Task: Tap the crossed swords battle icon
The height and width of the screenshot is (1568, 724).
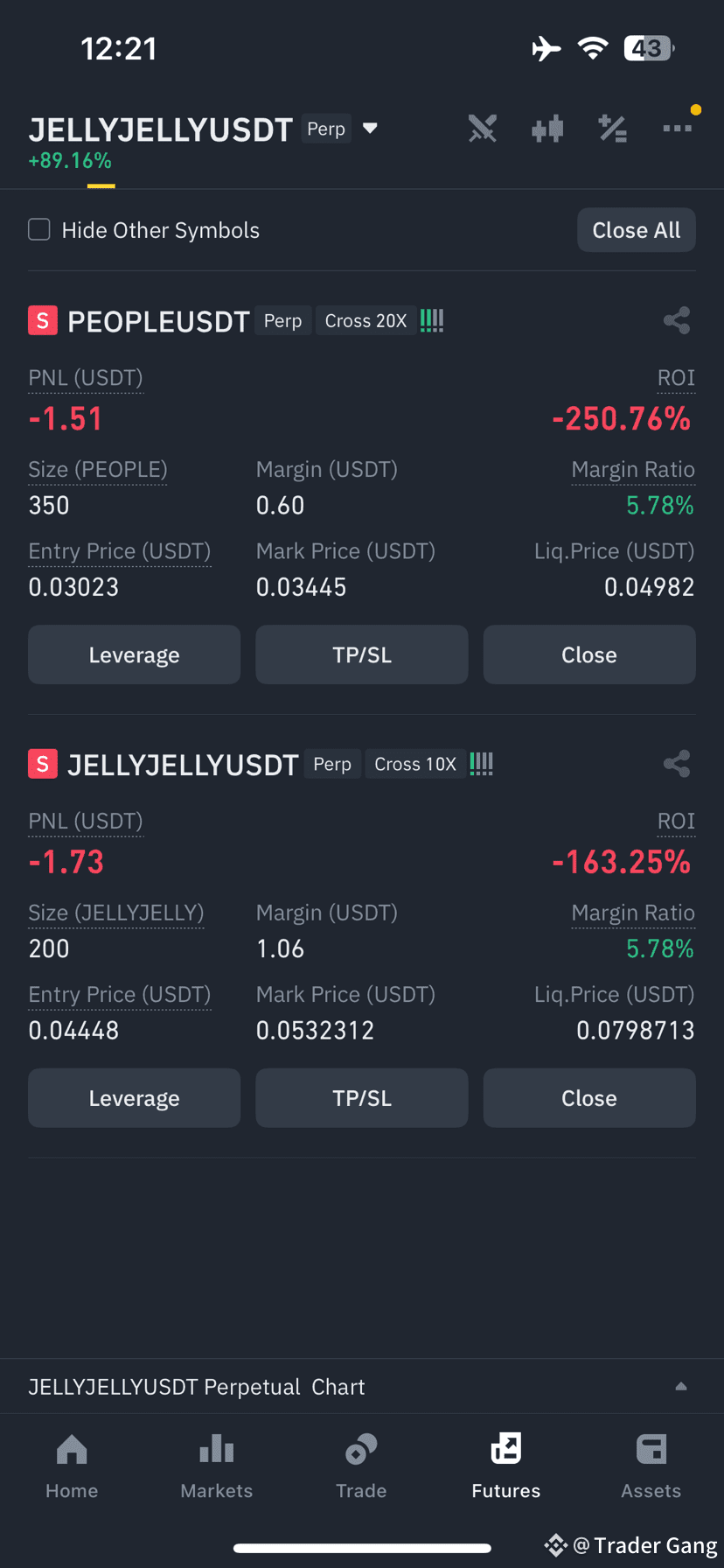Action: pyautogui.click(x=482, y=129)
